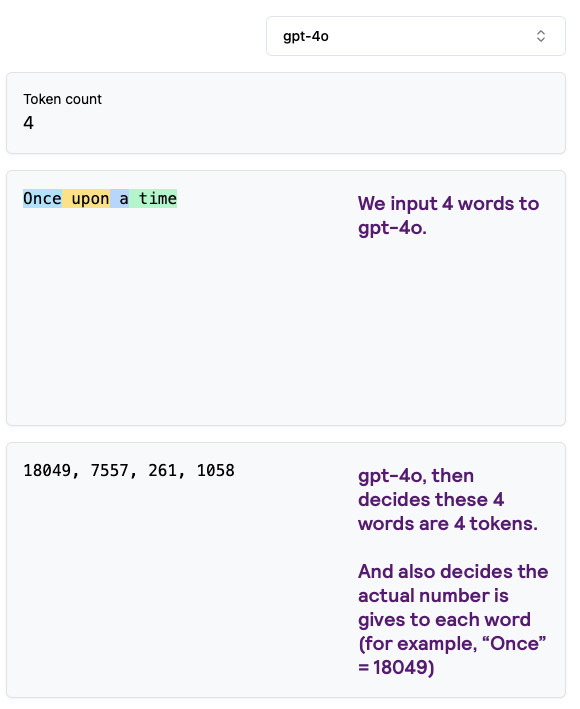Click the token ID 261
Image resolution: width=580 pixels, height=709 pixels.
[162, 471]
